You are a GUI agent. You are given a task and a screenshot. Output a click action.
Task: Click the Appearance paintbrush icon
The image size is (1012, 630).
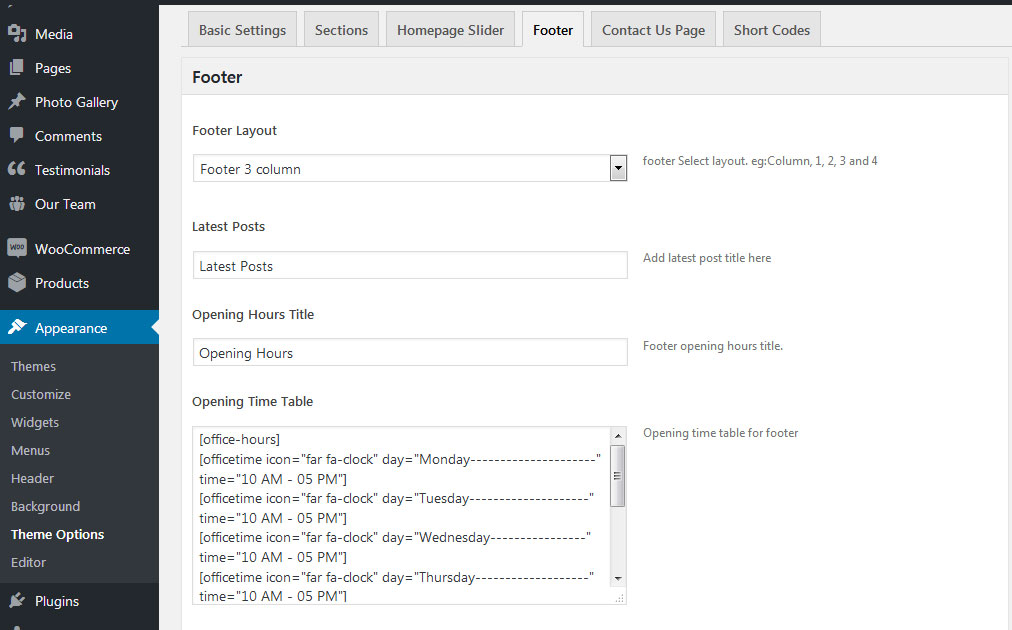coord(17,327)
